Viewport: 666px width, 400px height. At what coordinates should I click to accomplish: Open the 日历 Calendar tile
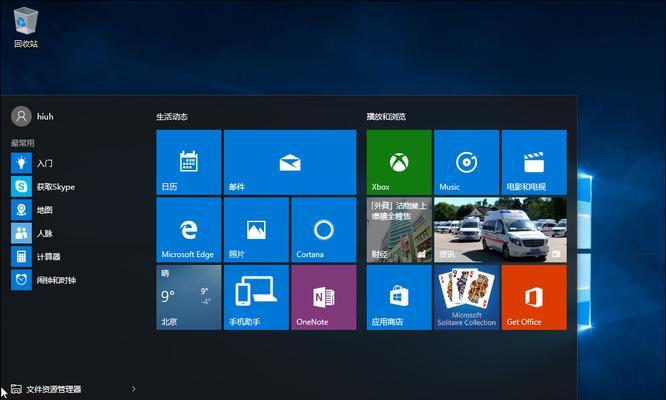click(x=189, y=162)
